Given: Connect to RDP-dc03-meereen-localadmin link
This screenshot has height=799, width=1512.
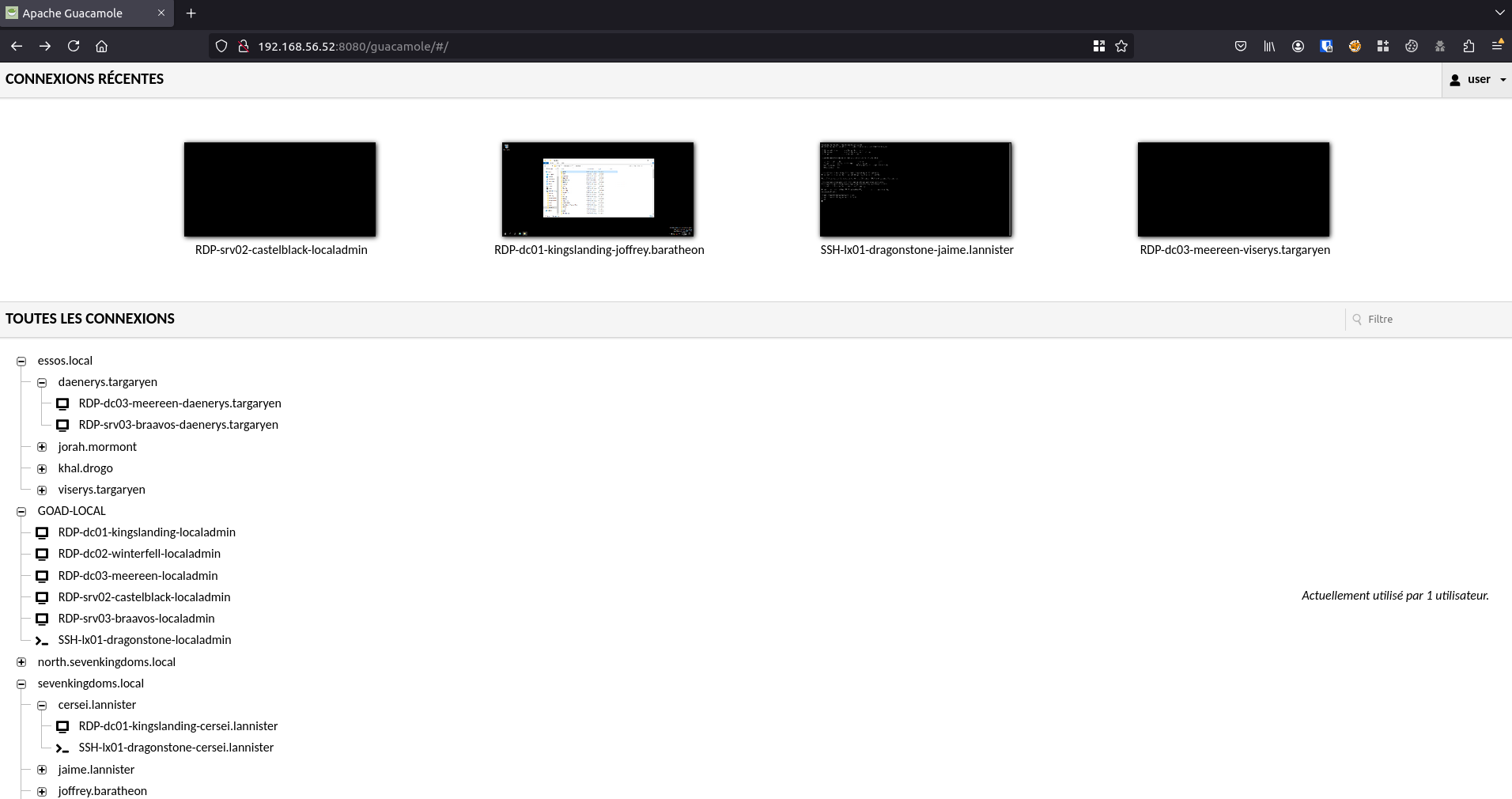Looking at the screenshot, I should [138, 576].
